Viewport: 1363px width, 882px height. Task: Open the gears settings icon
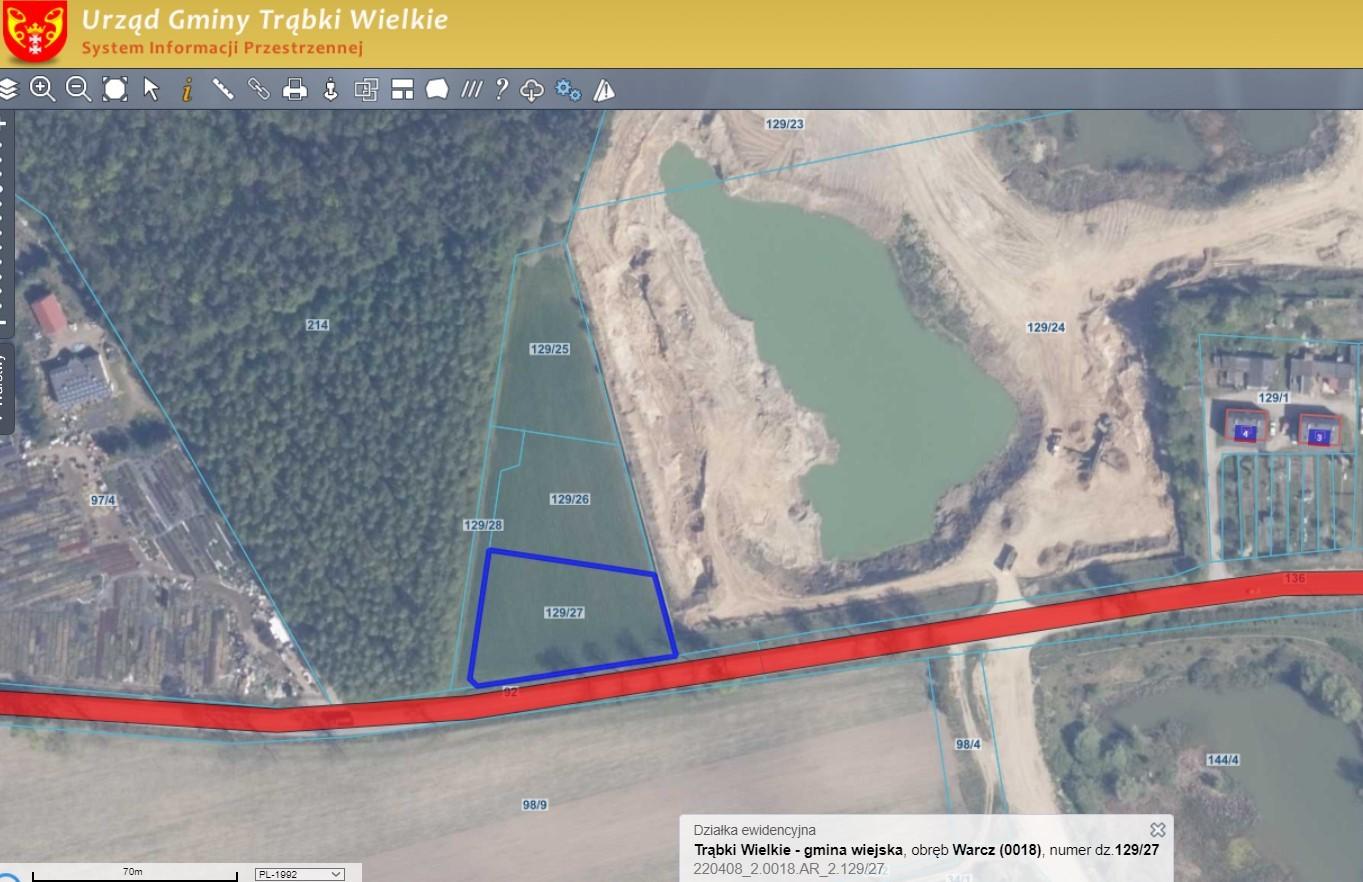568,89
